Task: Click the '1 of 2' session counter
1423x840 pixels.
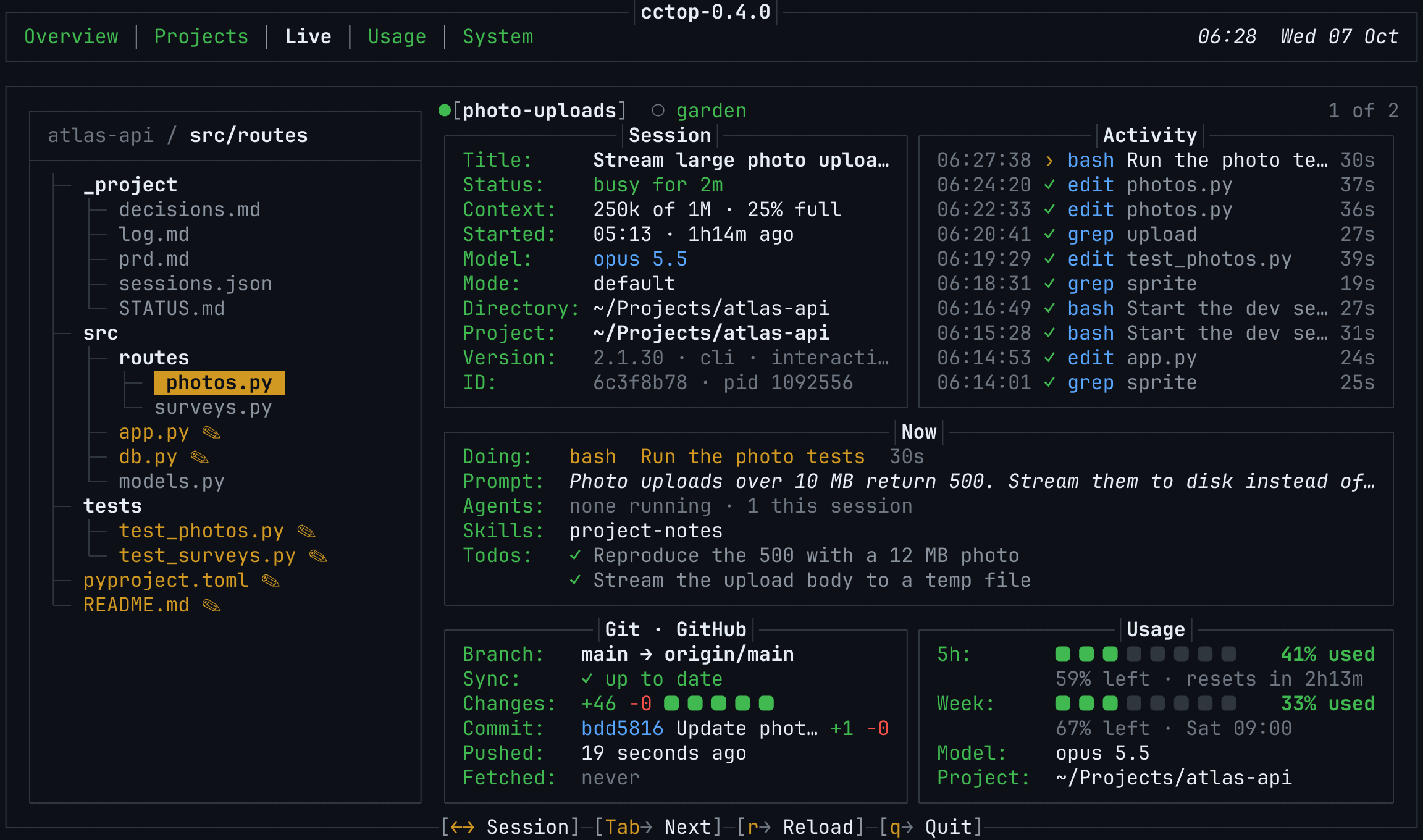Action: click(x=1364, y=111)
